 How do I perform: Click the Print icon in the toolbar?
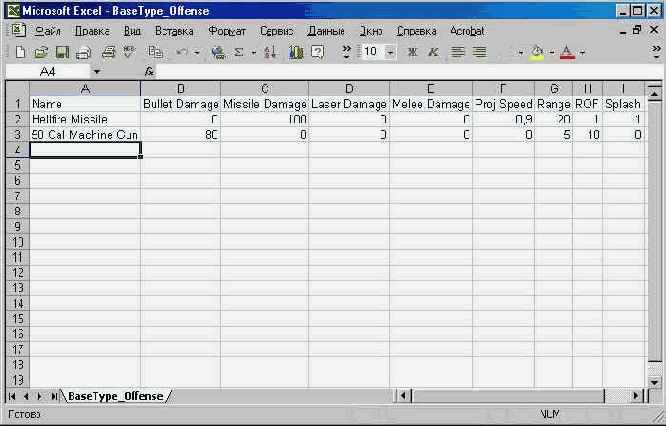point(84,52)
